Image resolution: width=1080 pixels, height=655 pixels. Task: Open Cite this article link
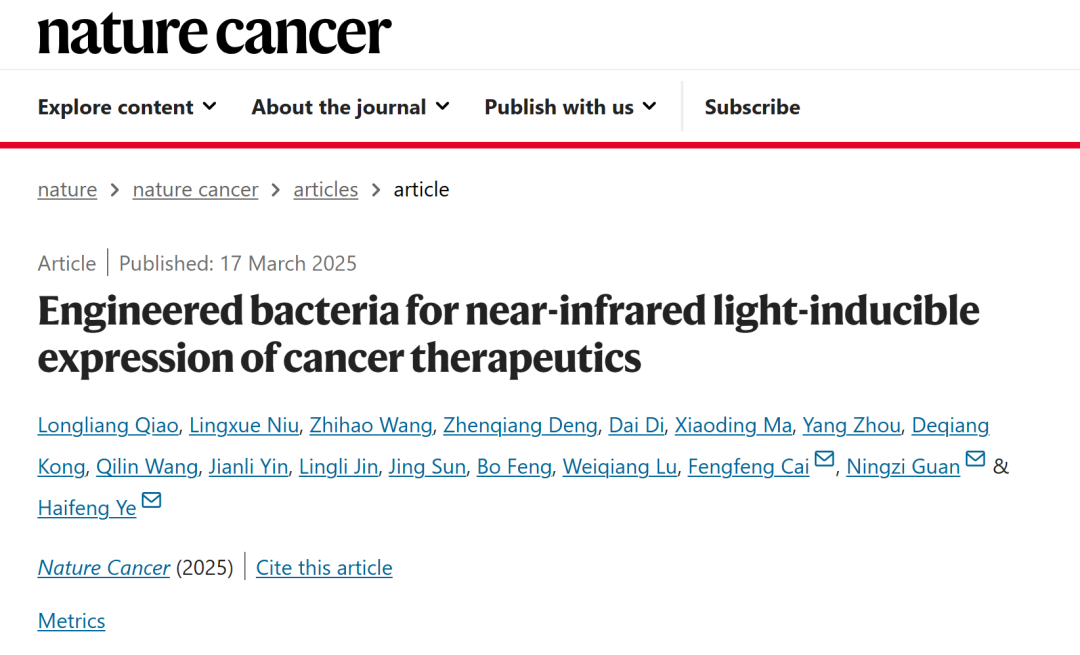324,567
